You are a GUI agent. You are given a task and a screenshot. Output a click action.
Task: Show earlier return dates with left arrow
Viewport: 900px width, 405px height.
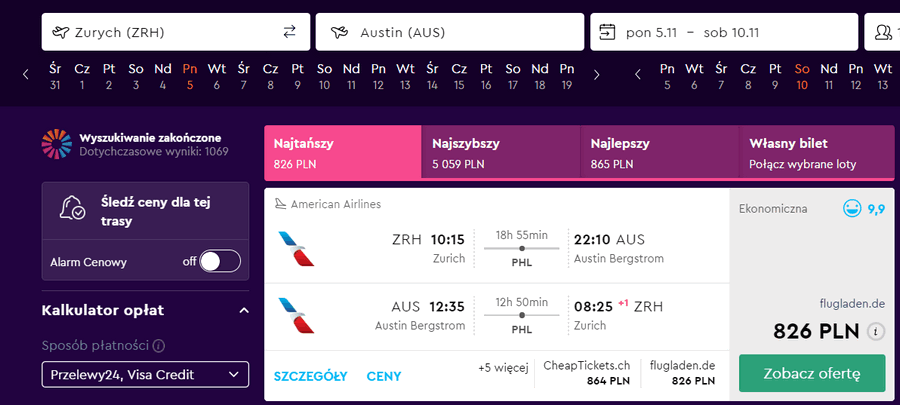[638, 75]
